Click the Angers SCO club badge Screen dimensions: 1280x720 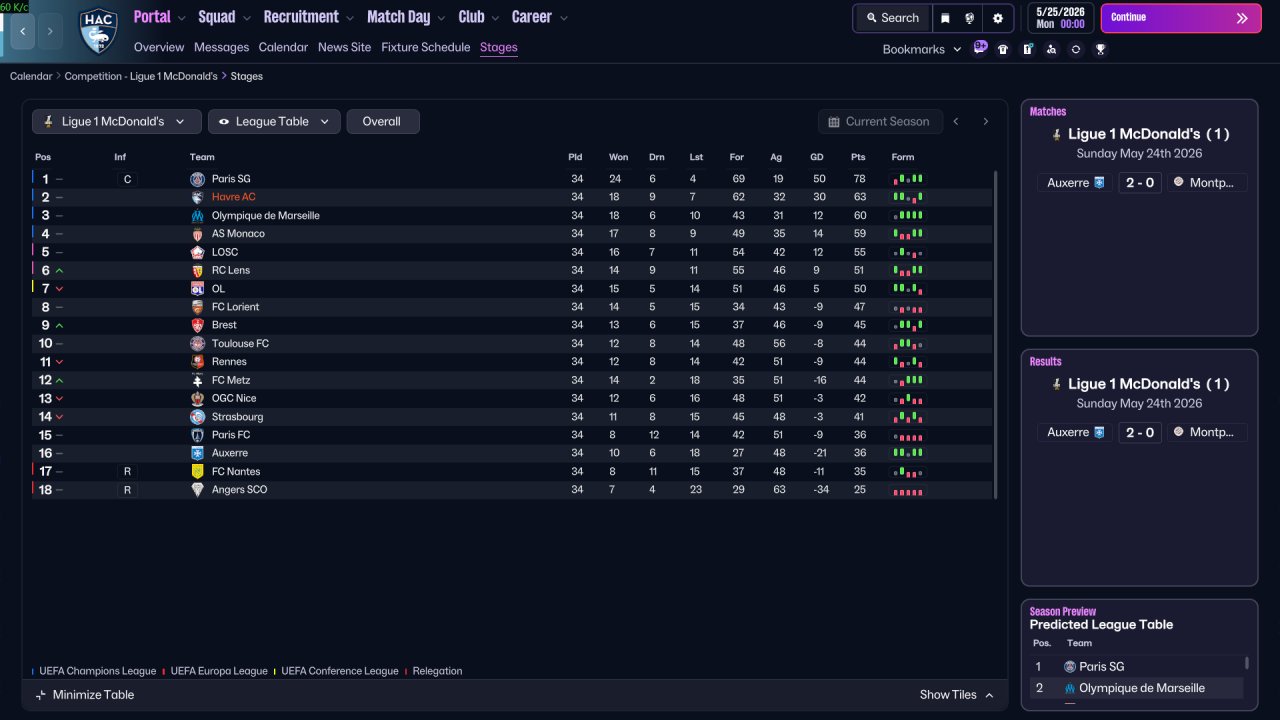pos(197,490)
